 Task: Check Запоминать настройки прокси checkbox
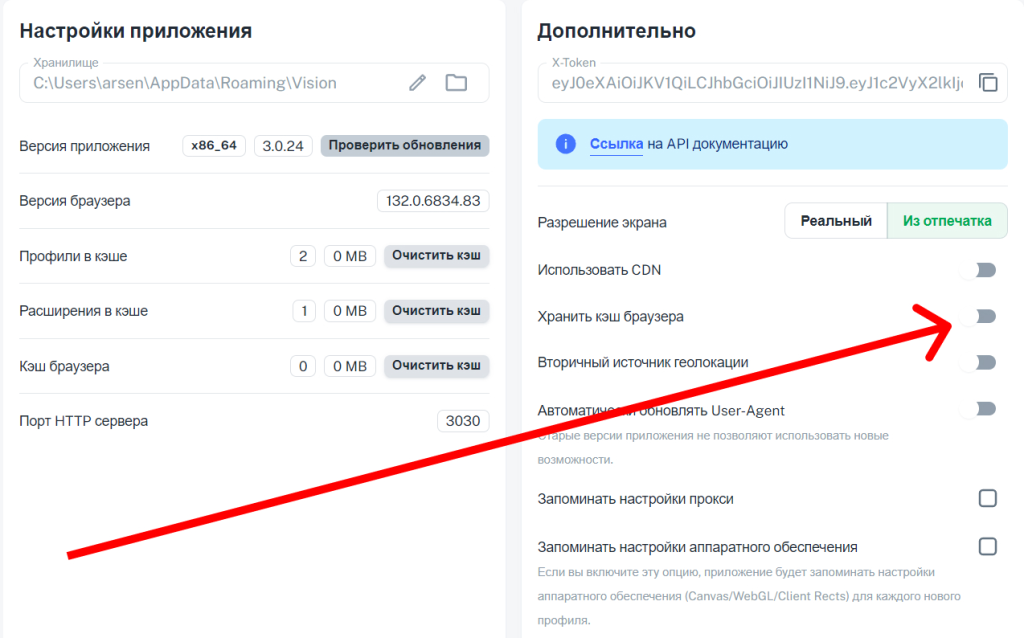click(987, 498)
